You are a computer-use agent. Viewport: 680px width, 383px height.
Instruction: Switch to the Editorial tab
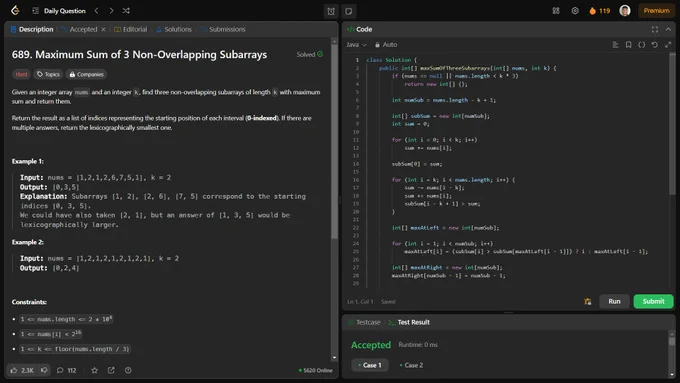click(x=131, y=29)
